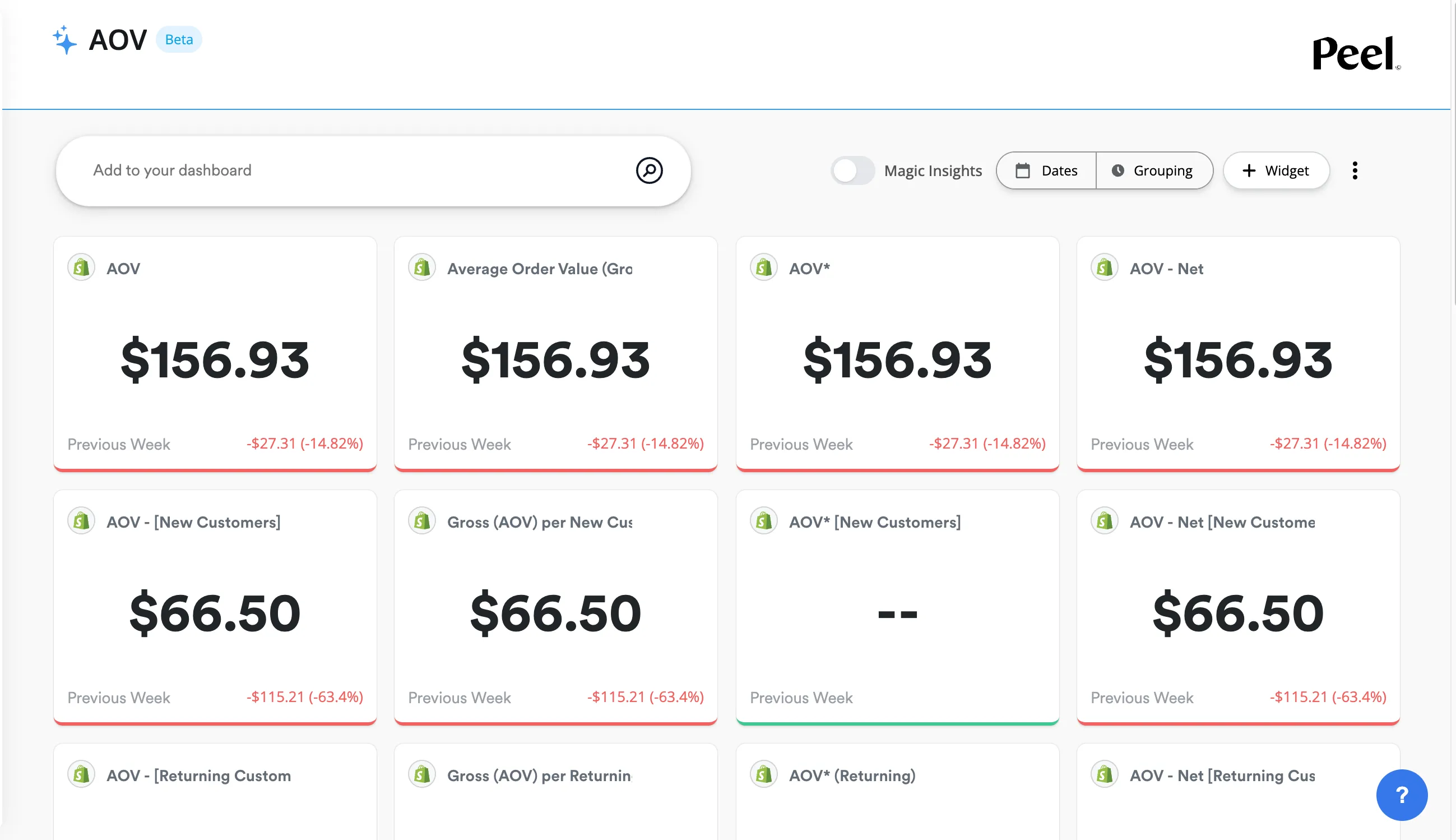The image size is (1456, 840).
Task: Click -$27.31 (-14.82%) on the AOV card
Action: point(305,444)
